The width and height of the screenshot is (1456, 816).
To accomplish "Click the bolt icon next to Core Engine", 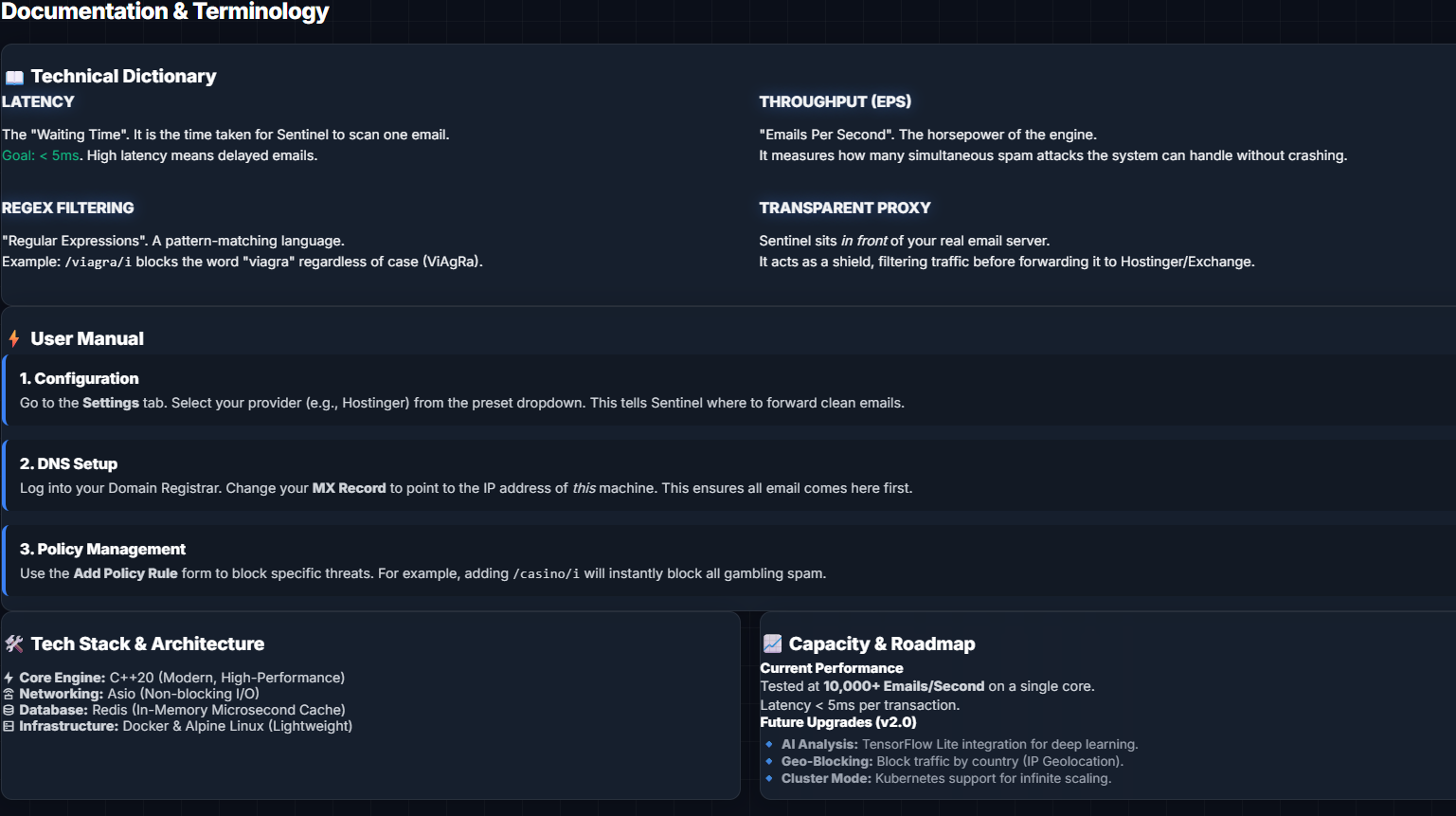I will point(9,679).
